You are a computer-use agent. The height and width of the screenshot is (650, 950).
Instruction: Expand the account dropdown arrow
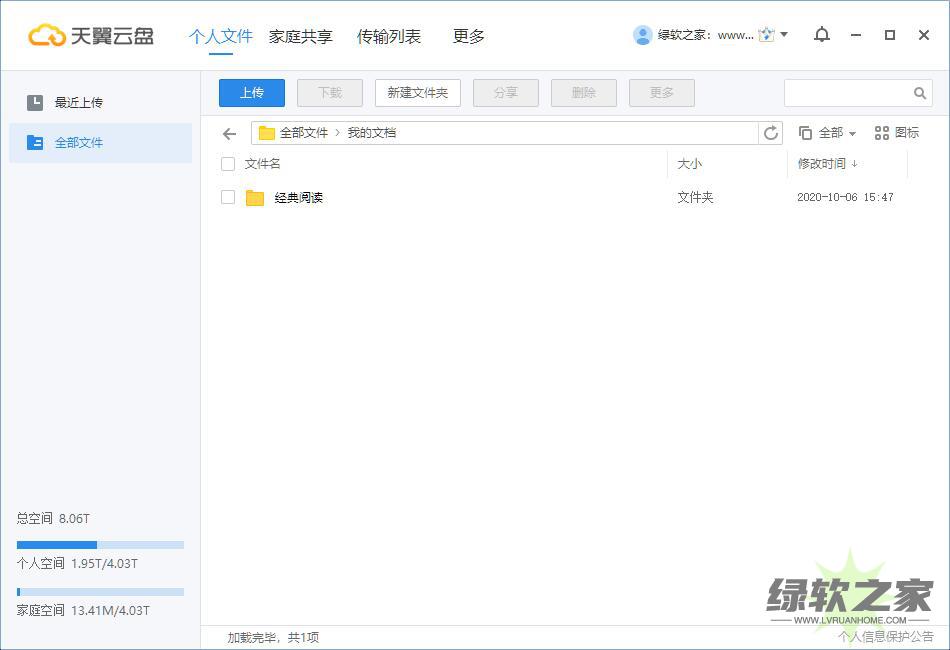tap(784, 35)
